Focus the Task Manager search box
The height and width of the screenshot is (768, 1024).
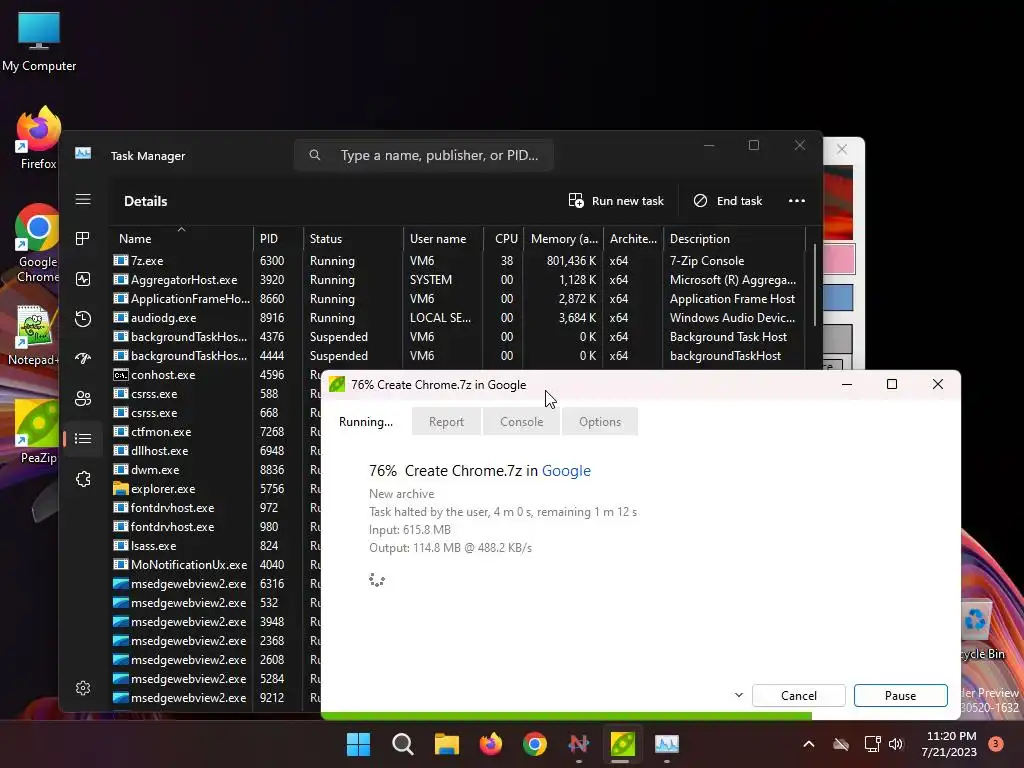pyautogui.click(x=424, y=155)
